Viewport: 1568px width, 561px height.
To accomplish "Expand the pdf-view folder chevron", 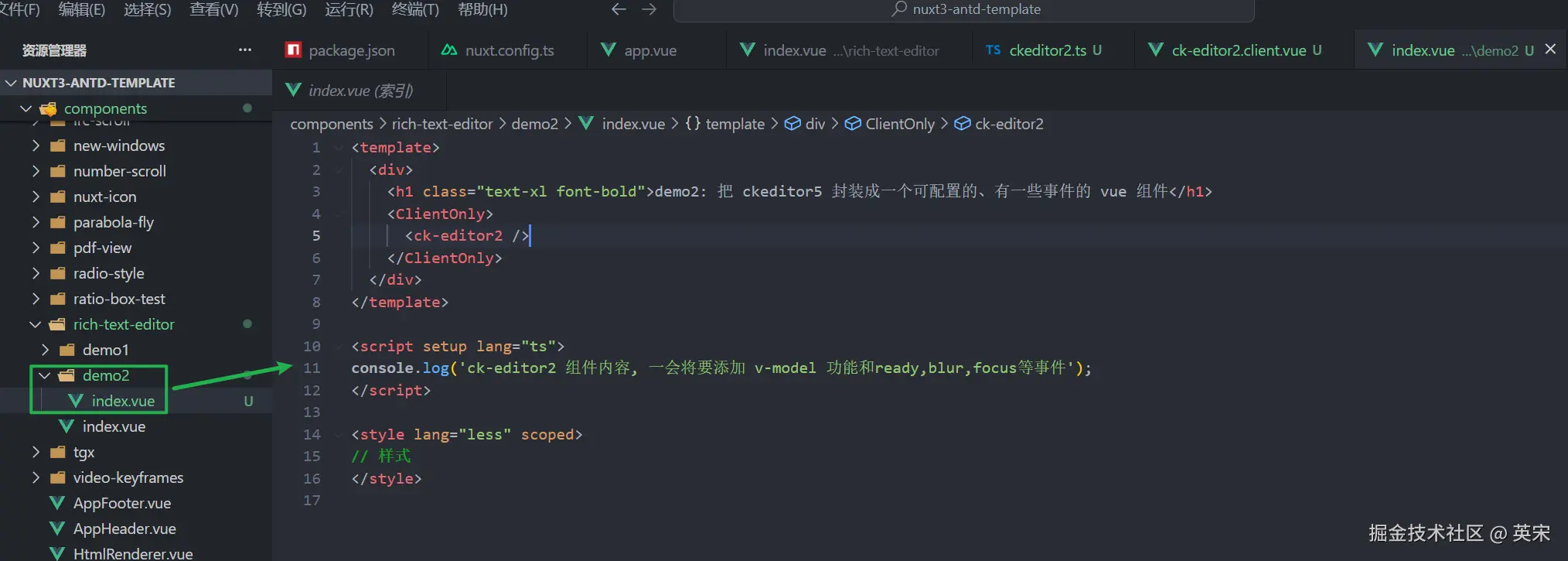I will pyautogui.click(x=36, y=248).
